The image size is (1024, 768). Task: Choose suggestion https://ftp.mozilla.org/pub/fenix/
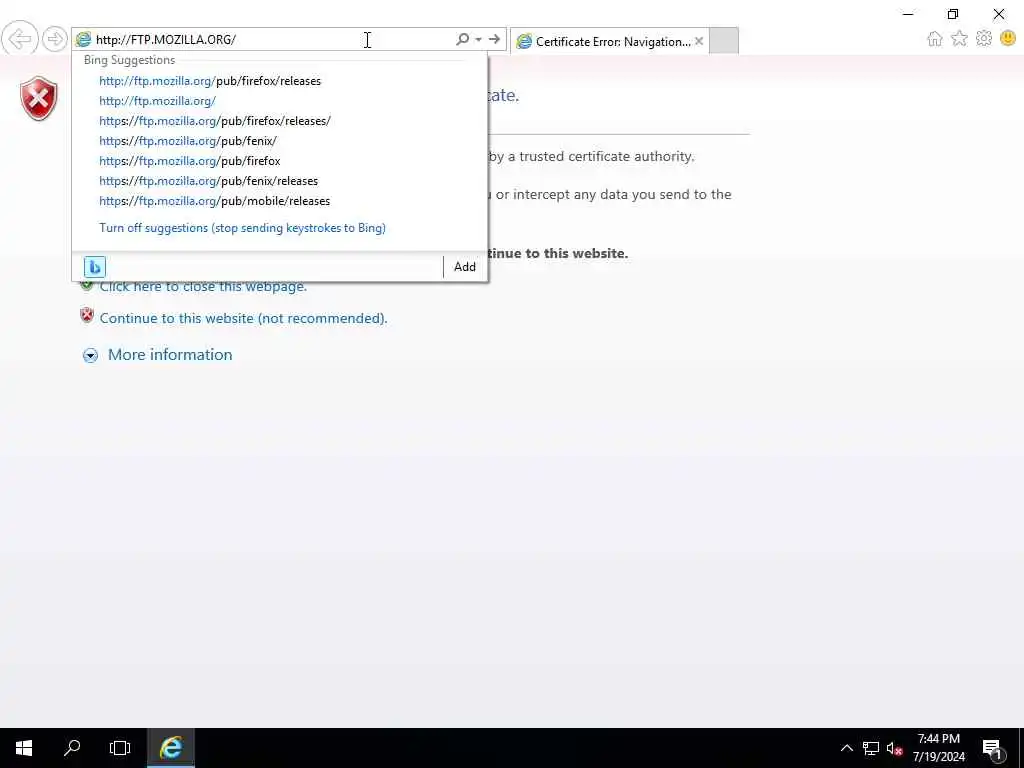click(x=188, y=140)
